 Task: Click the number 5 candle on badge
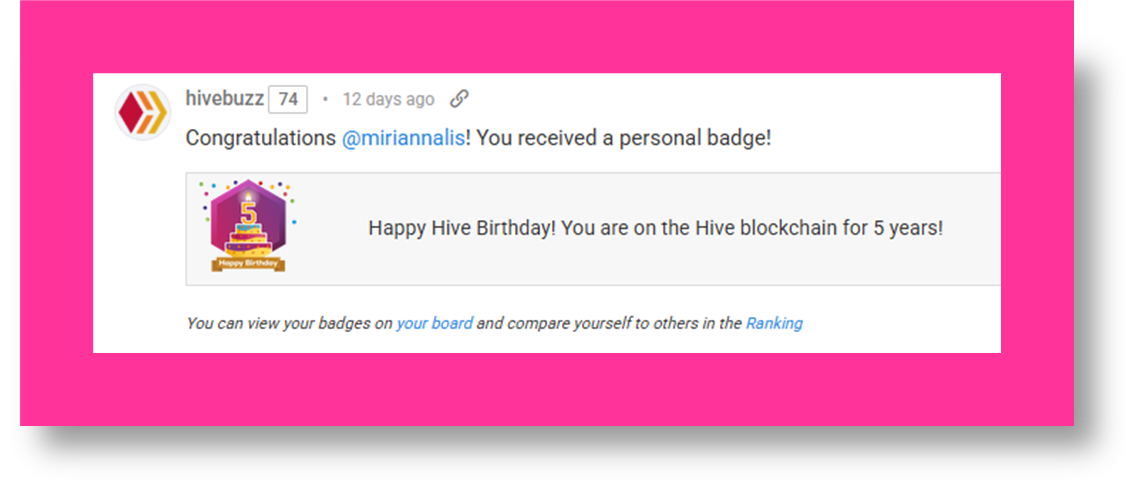(x=248, y=213)
